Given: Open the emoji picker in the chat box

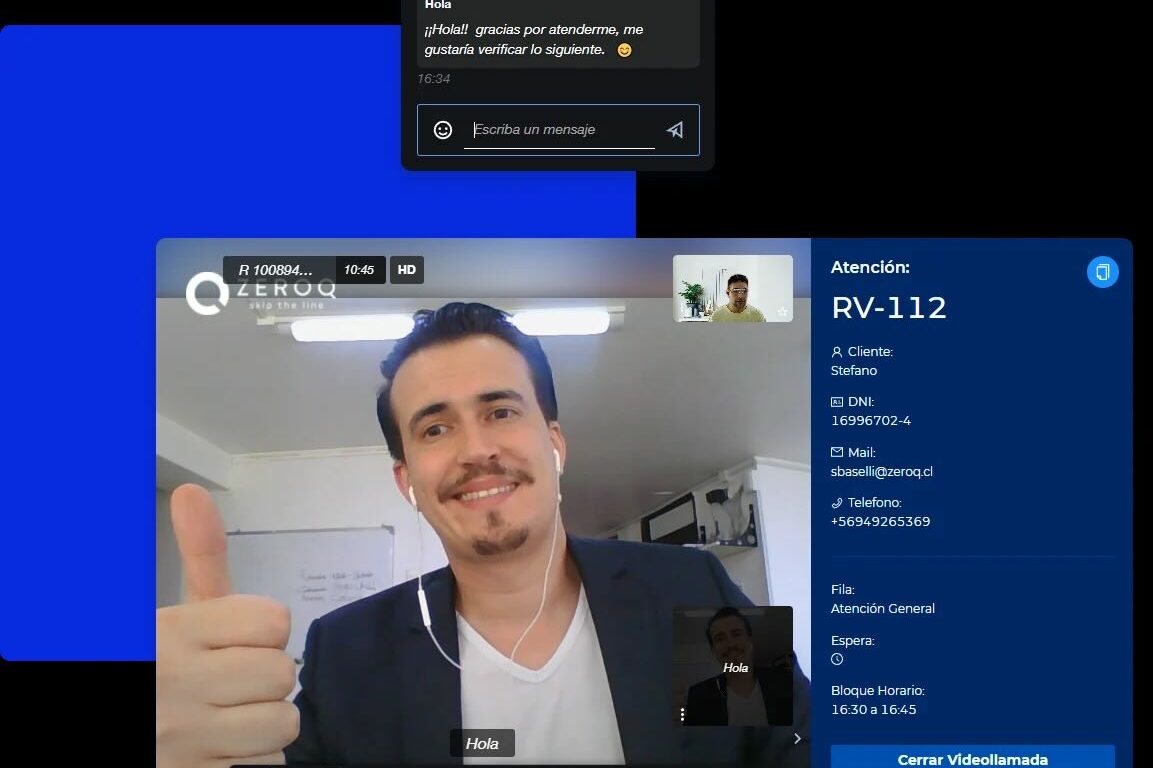Looking at the screenshot, I should click(443, 129).
